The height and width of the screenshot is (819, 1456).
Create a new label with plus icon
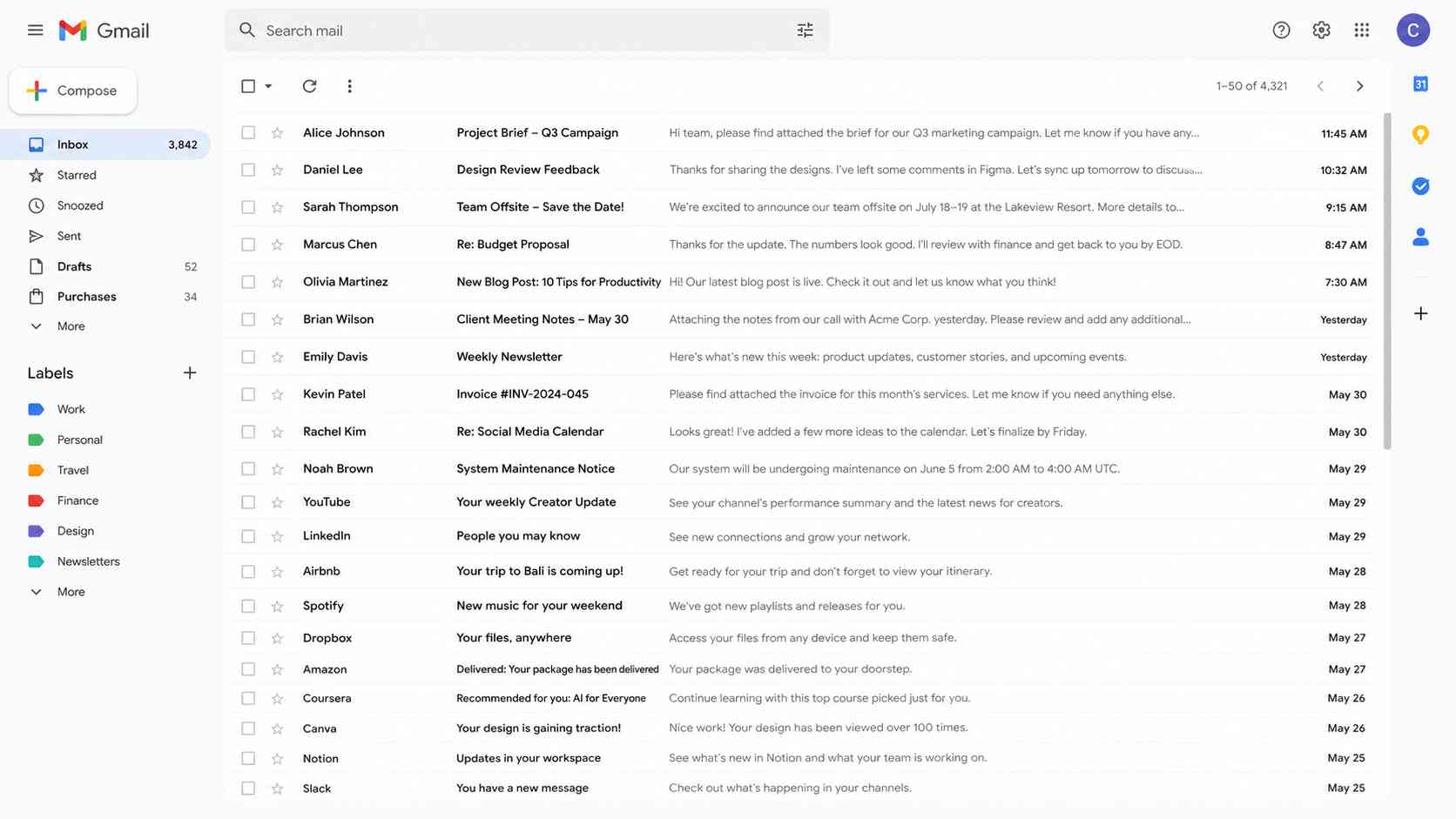point(190,373)
